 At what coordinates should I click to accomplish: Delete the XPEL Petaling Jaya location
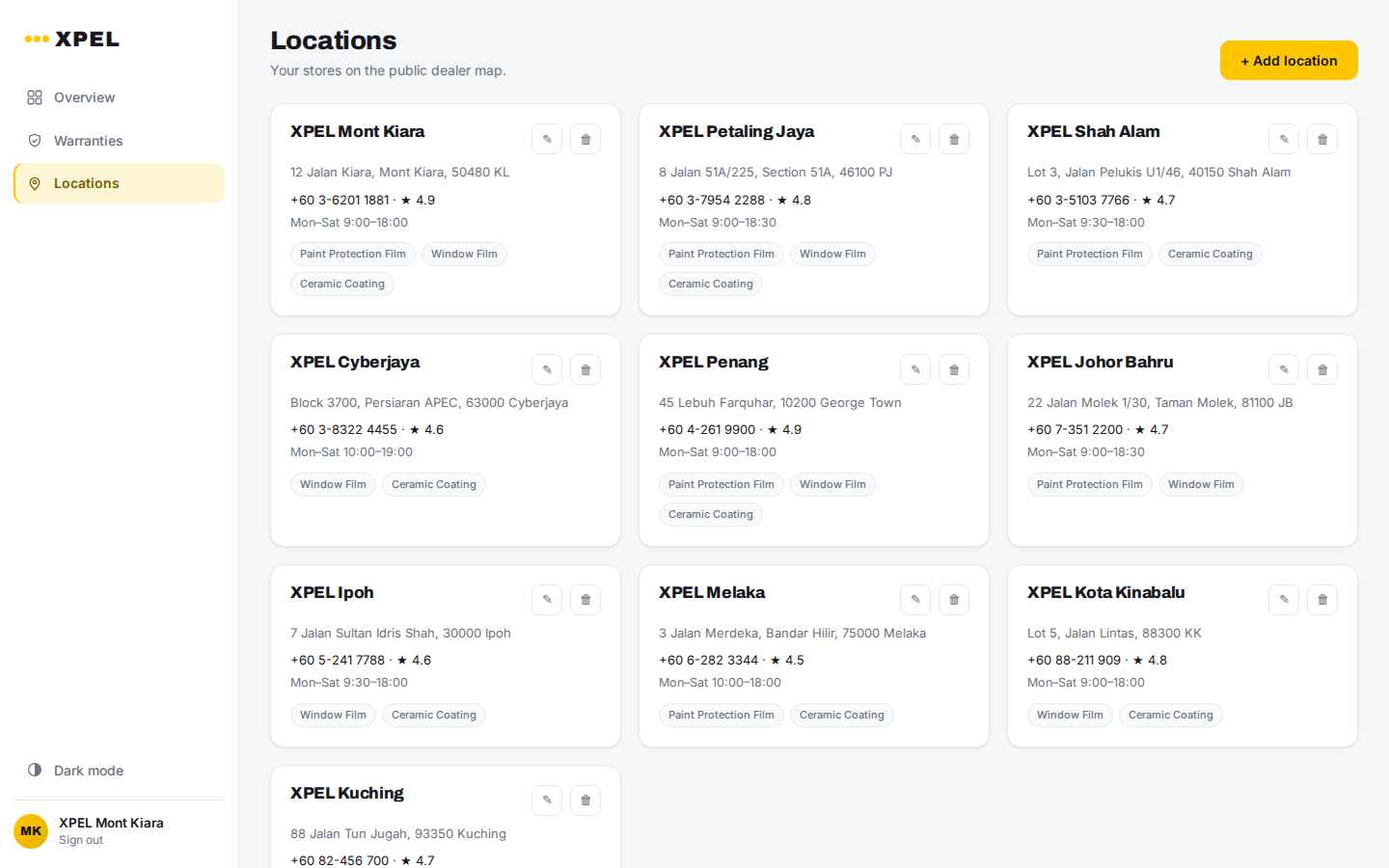click(x=954, y=139)
